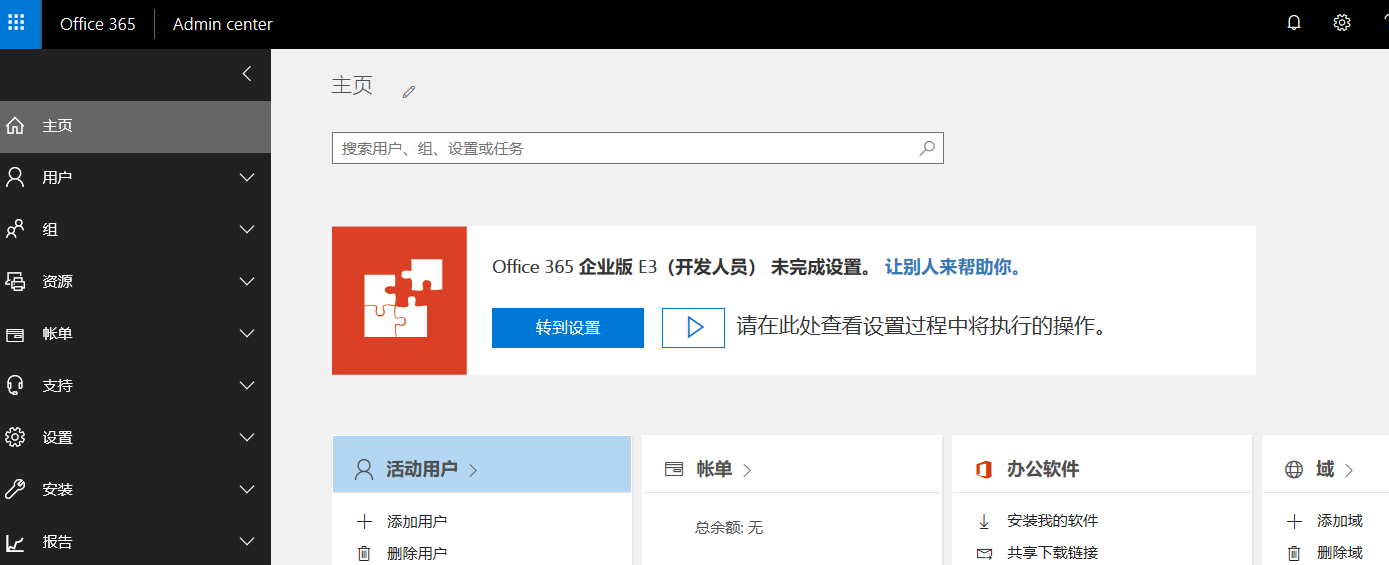This screenshot has height=565, width=1389.
Task: Click the 总余额: 无 text
Action: [x=729, y=527]
